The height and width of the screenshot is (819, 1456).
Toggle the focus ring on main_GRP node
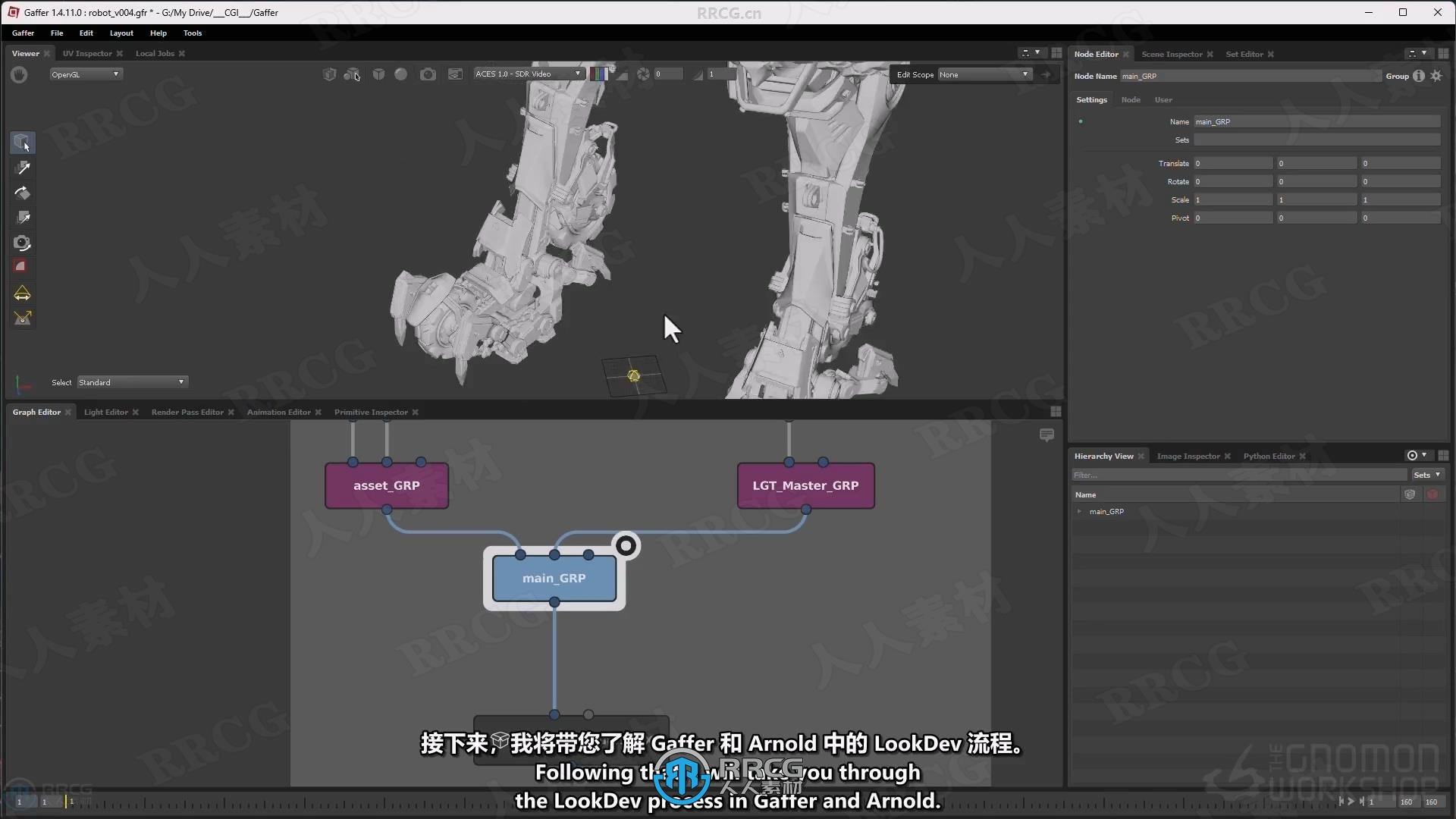pyautogui.click(x=626, y=545)
